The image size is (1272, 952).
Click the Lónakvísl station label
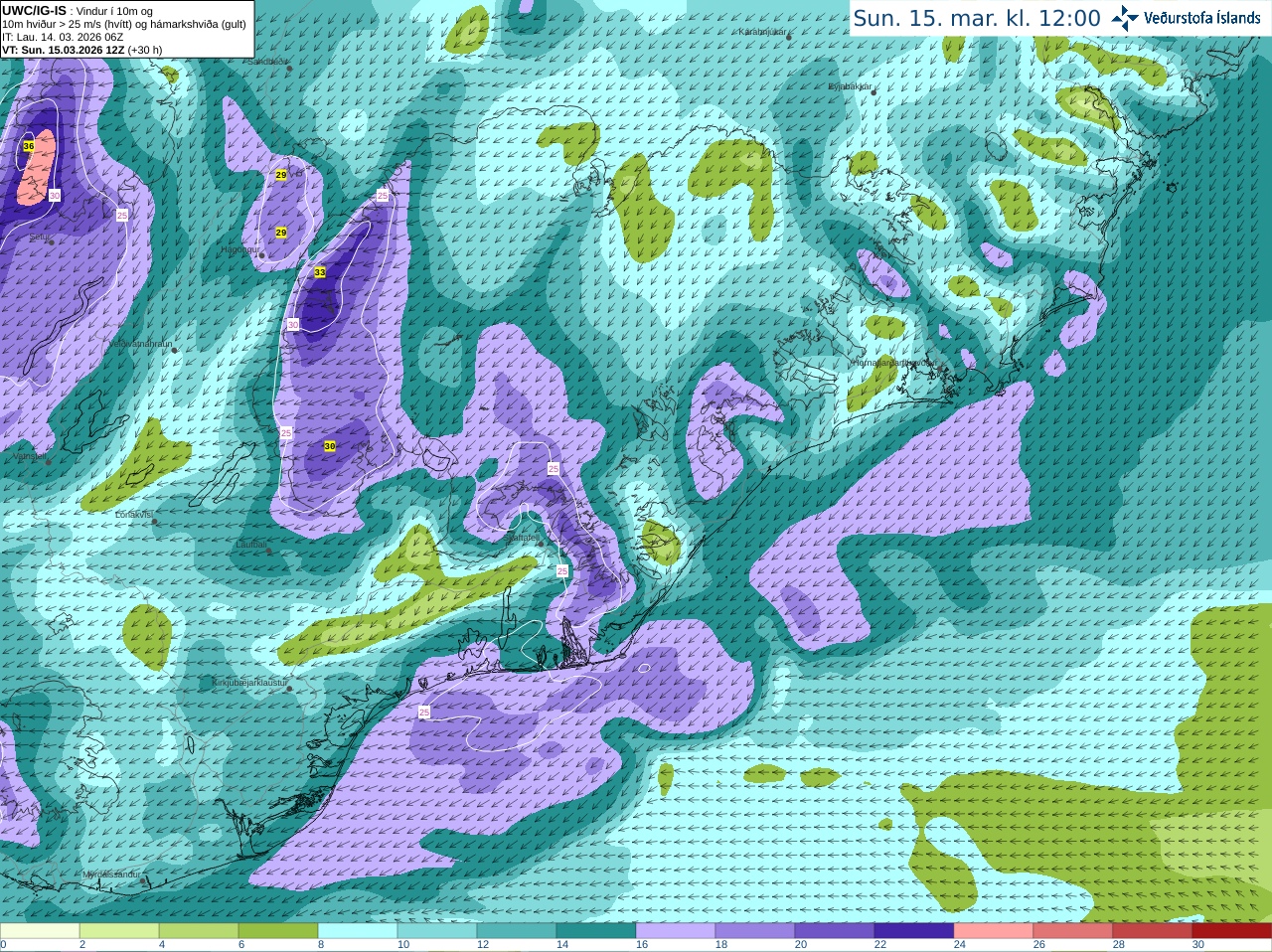(x=133, y=515)
